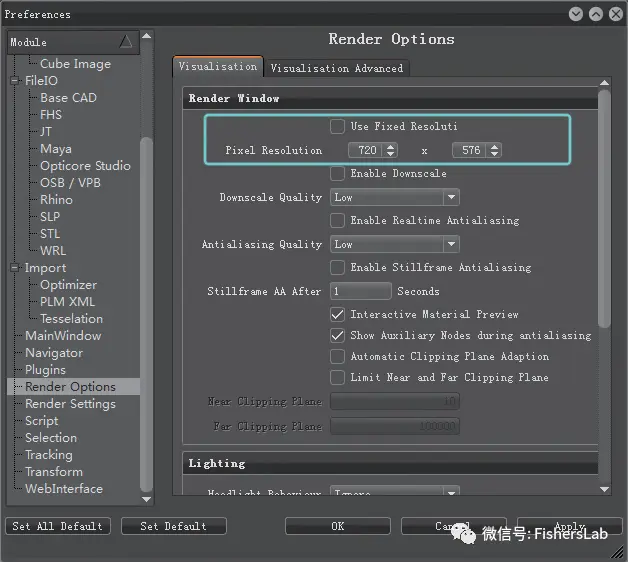628x562 pixels.
Task: Click the pixel height field showing 576
Action: pos(471,150)
